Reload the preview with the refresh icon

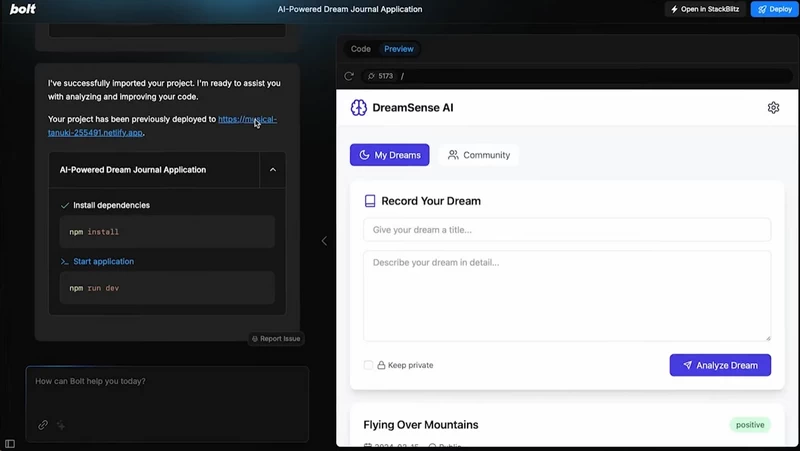click(x=349, y=76)
